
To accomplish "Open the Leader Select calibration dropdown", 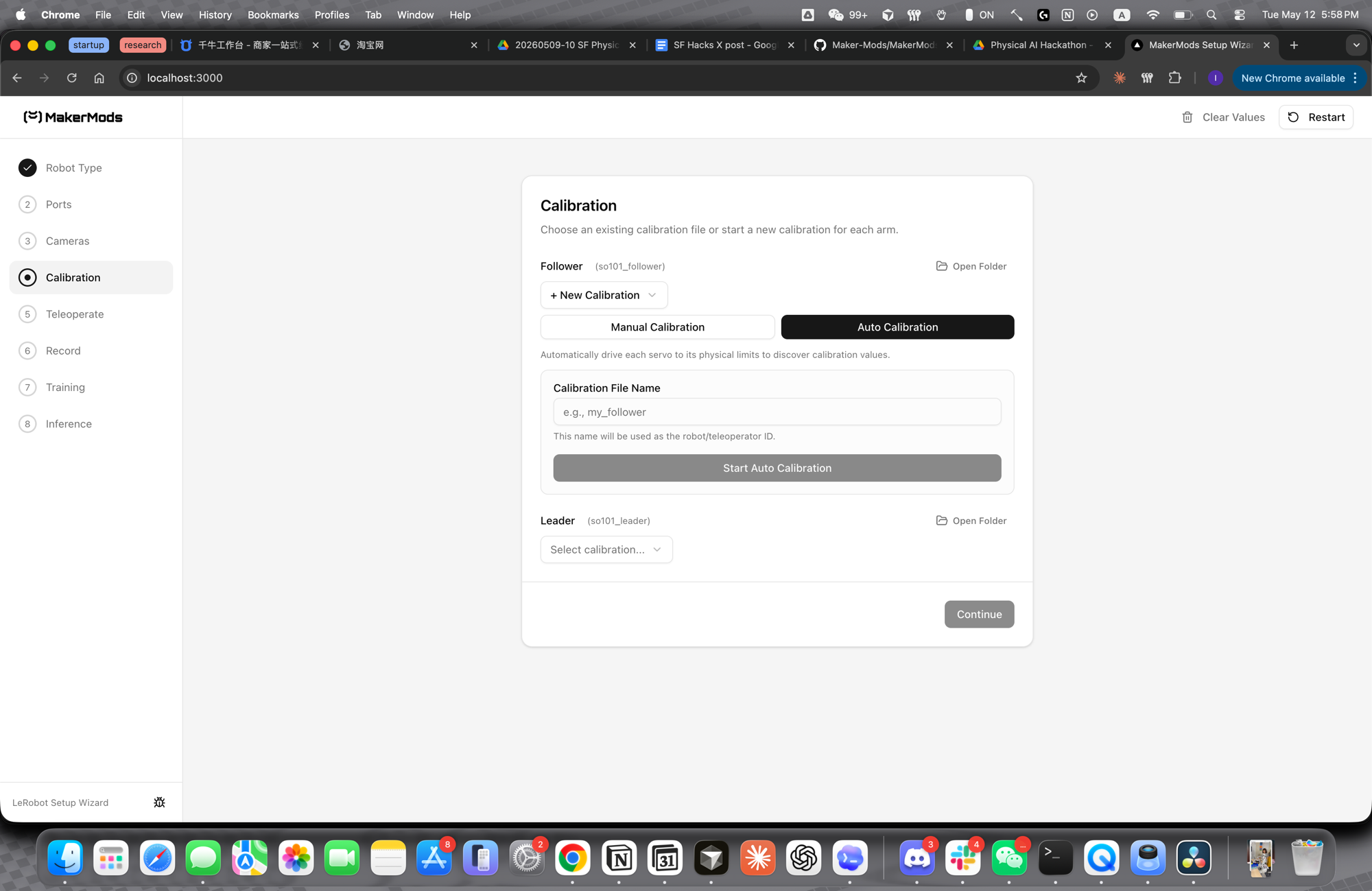I will tap(606, 549).
